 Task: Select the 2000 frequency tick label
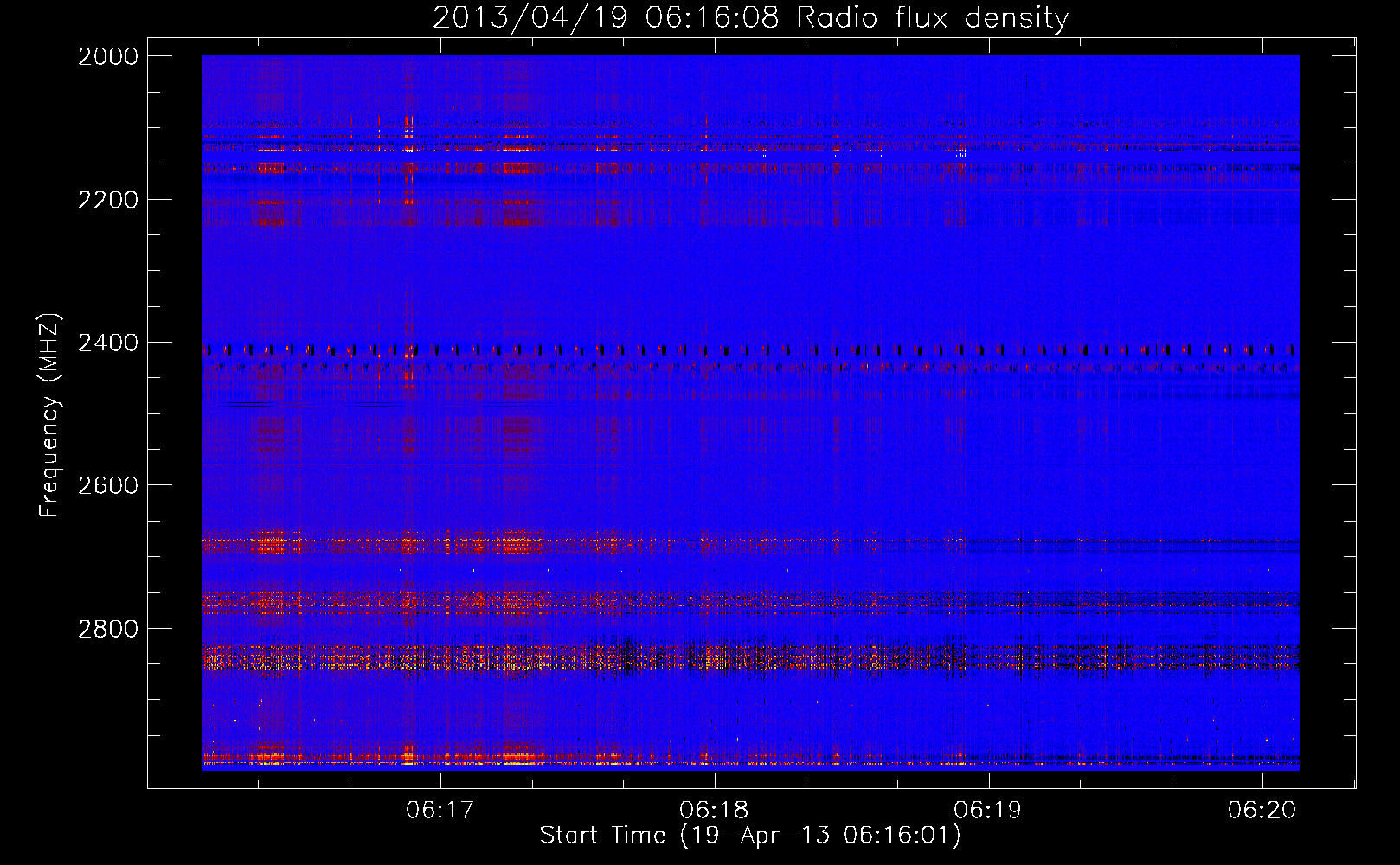[108, 56]
